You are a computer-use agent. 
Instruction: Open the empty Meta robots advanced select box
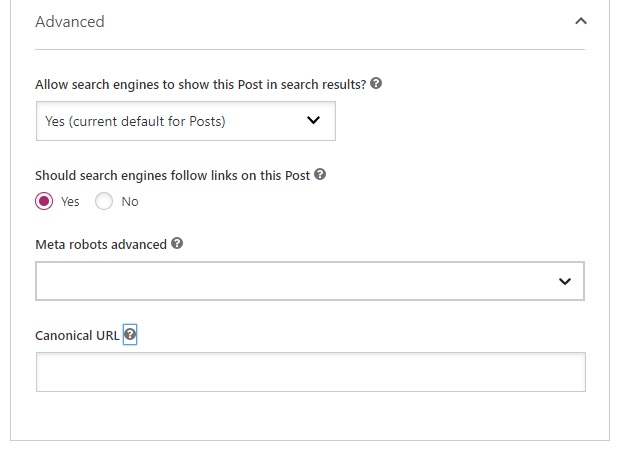(x=310, y=281)
